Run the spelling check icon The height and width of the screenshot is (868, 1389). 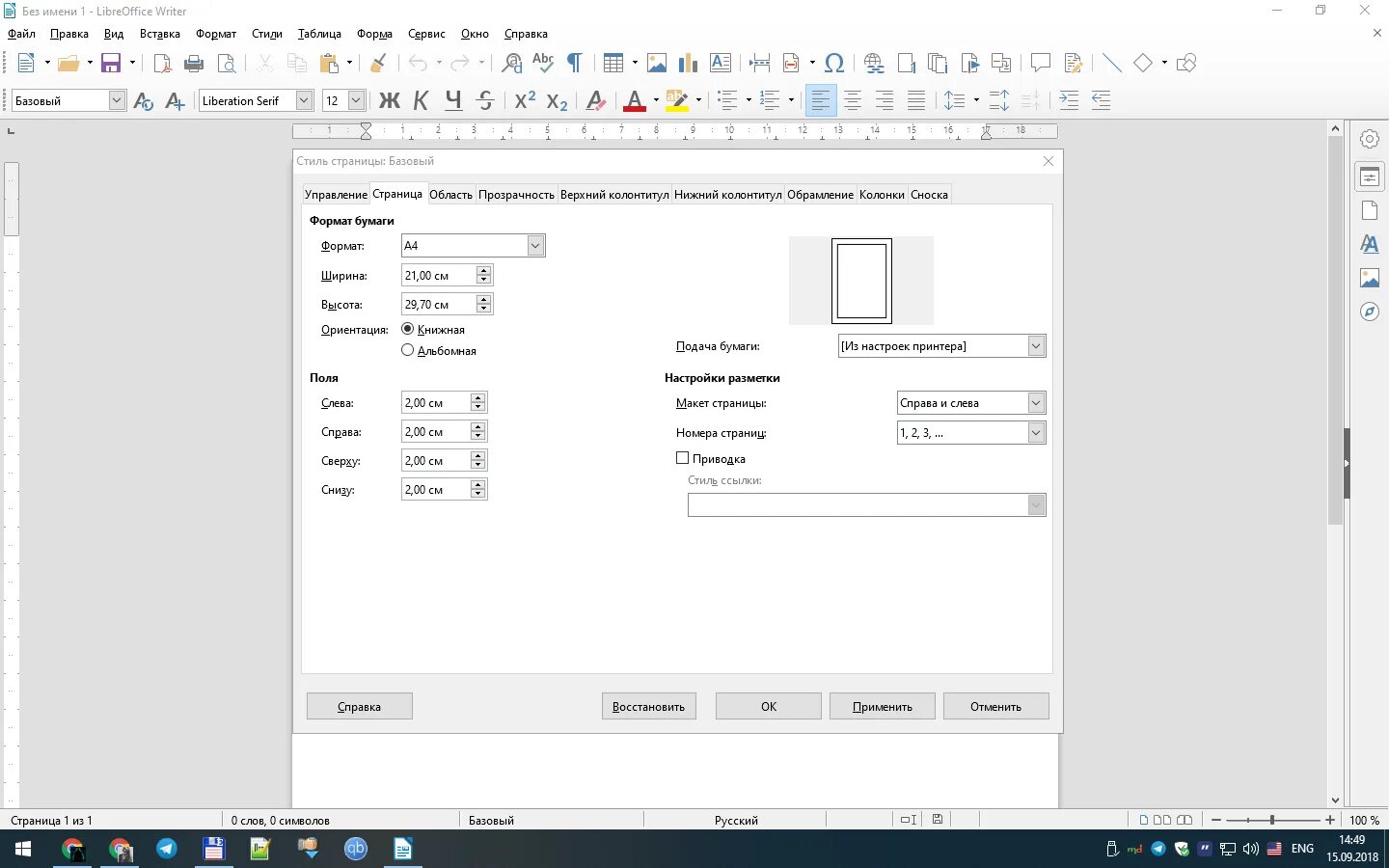(x=543, y=64)
